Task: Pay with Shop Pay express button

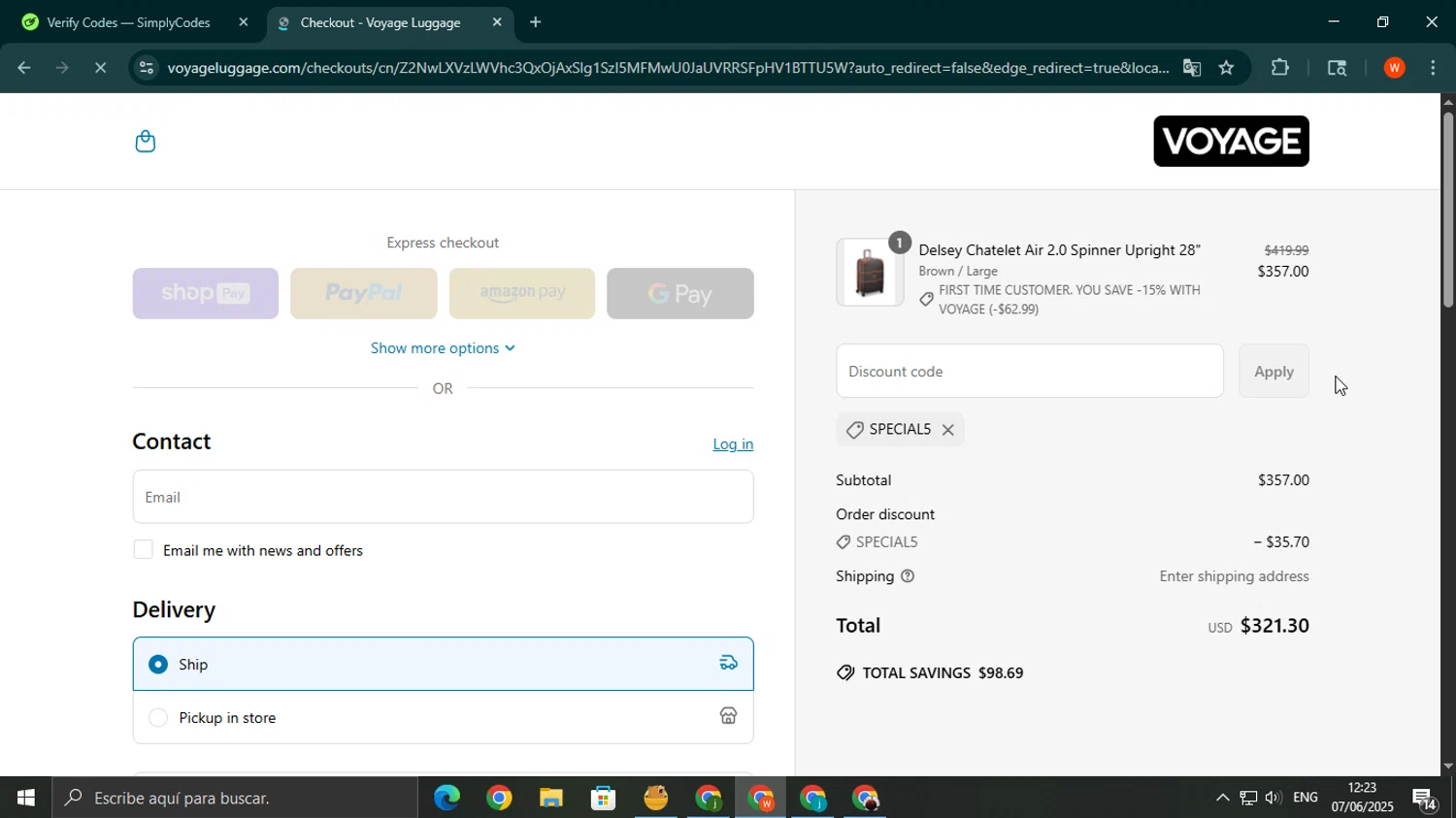Action: click(x=205, y=293)
